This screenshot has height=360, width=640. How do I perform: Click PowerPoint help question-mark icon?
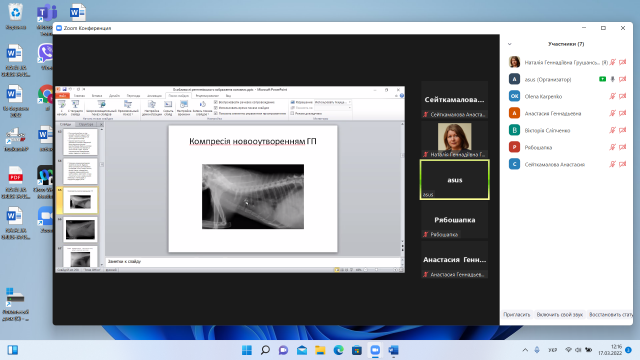[402, 96]
